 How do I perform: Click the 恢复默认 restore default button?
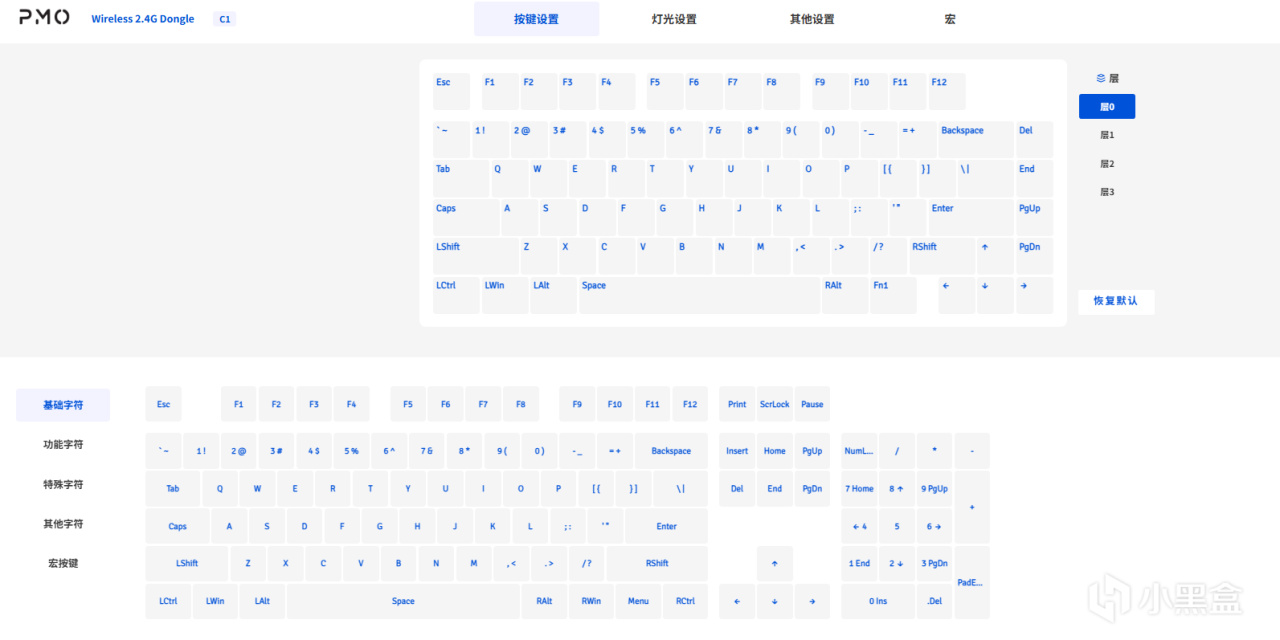click(x=1116, y=301)
